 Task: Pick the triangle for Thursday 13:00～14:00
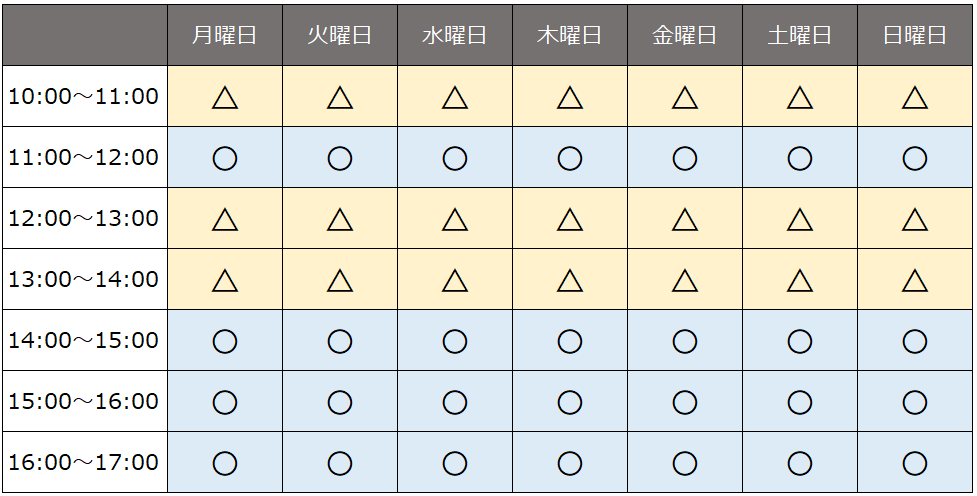570,280
